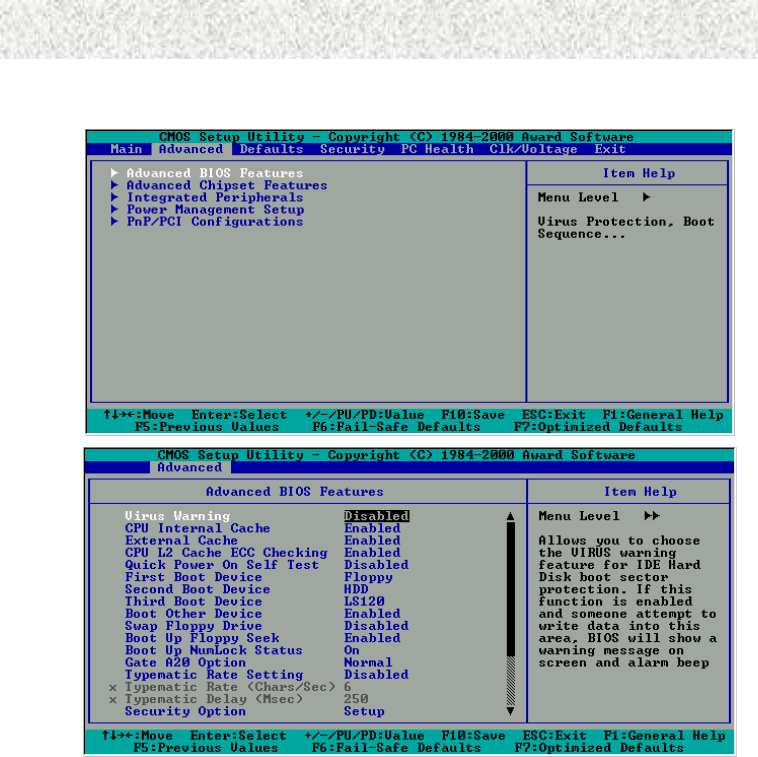The image size is (758, 757).
Task: Click F5:Previous Values in lower footer
Action: tap(206, 748)
